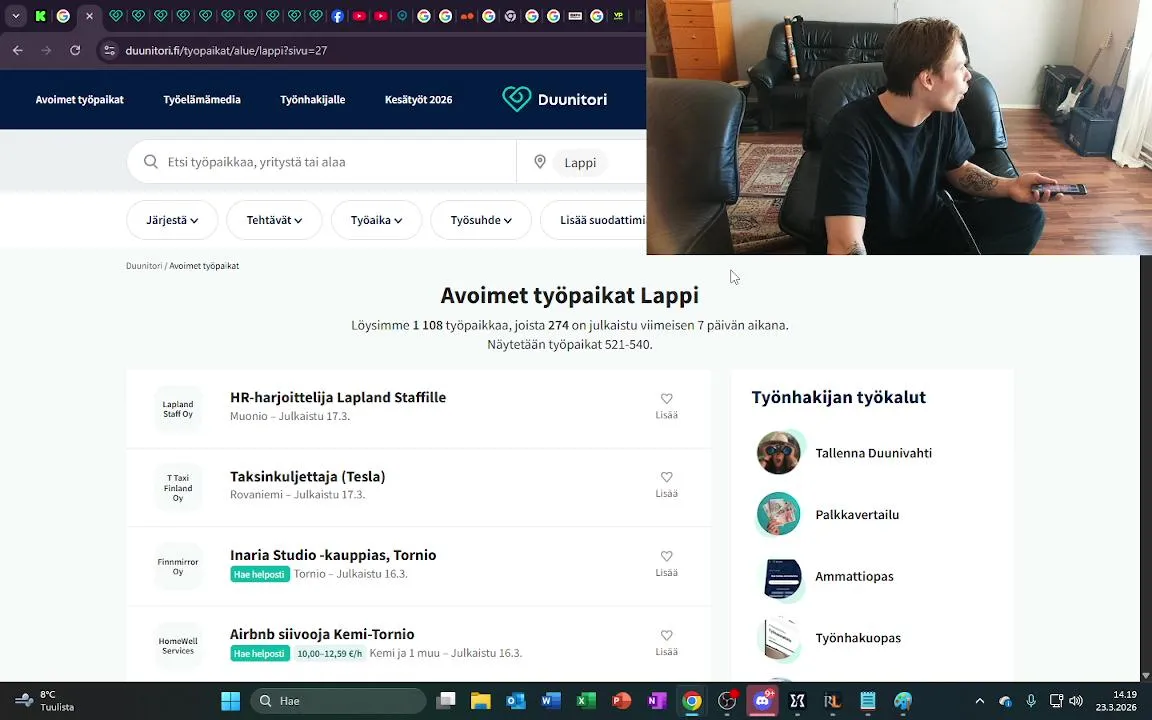Image resolution: width=1152 pixels, height=720 pixels.
Task: Click the Duunitori heart logo
Action: (516, 98)
